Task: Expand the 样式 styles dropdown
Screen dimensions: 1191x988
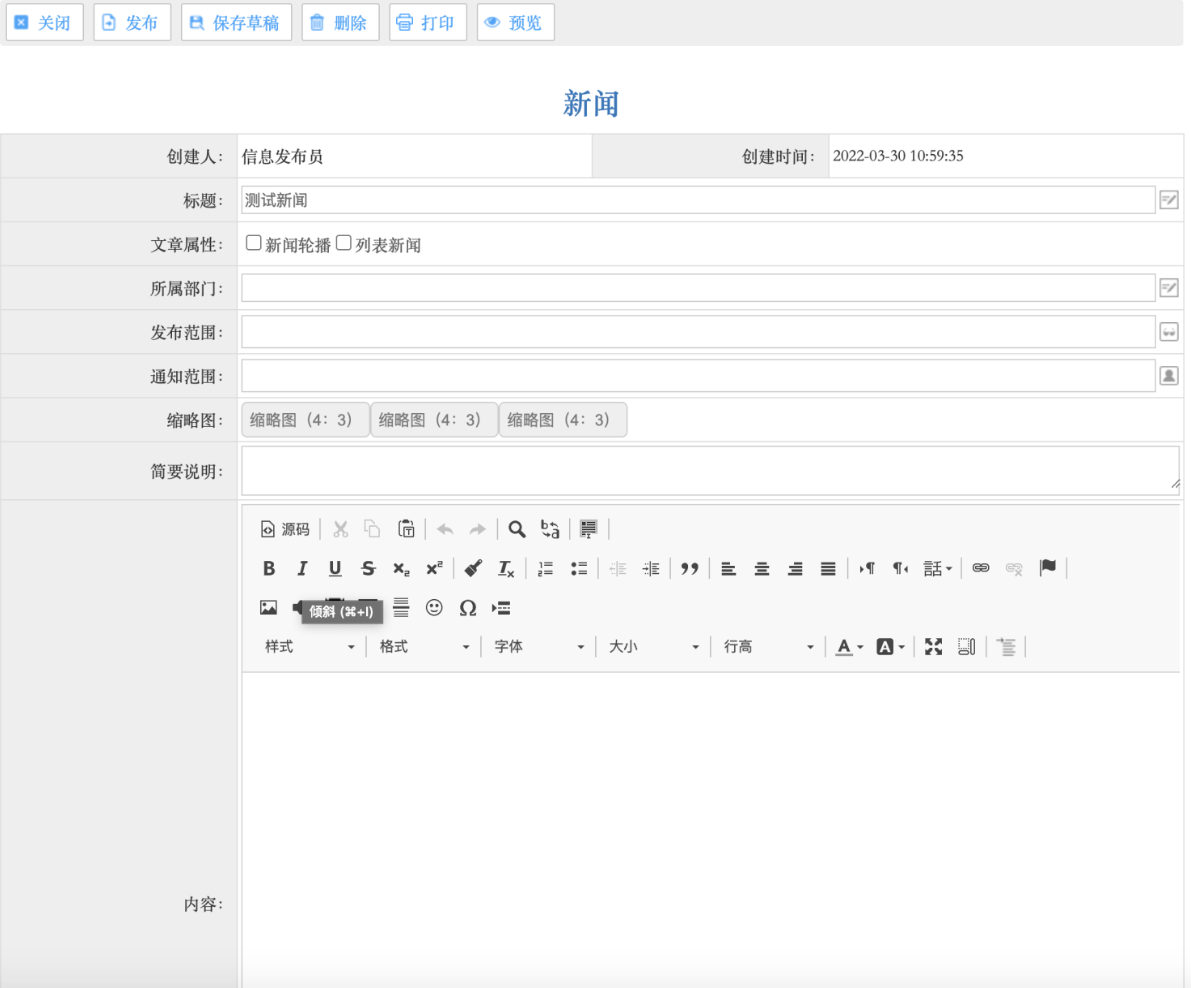Action: [x=309, y=647]
